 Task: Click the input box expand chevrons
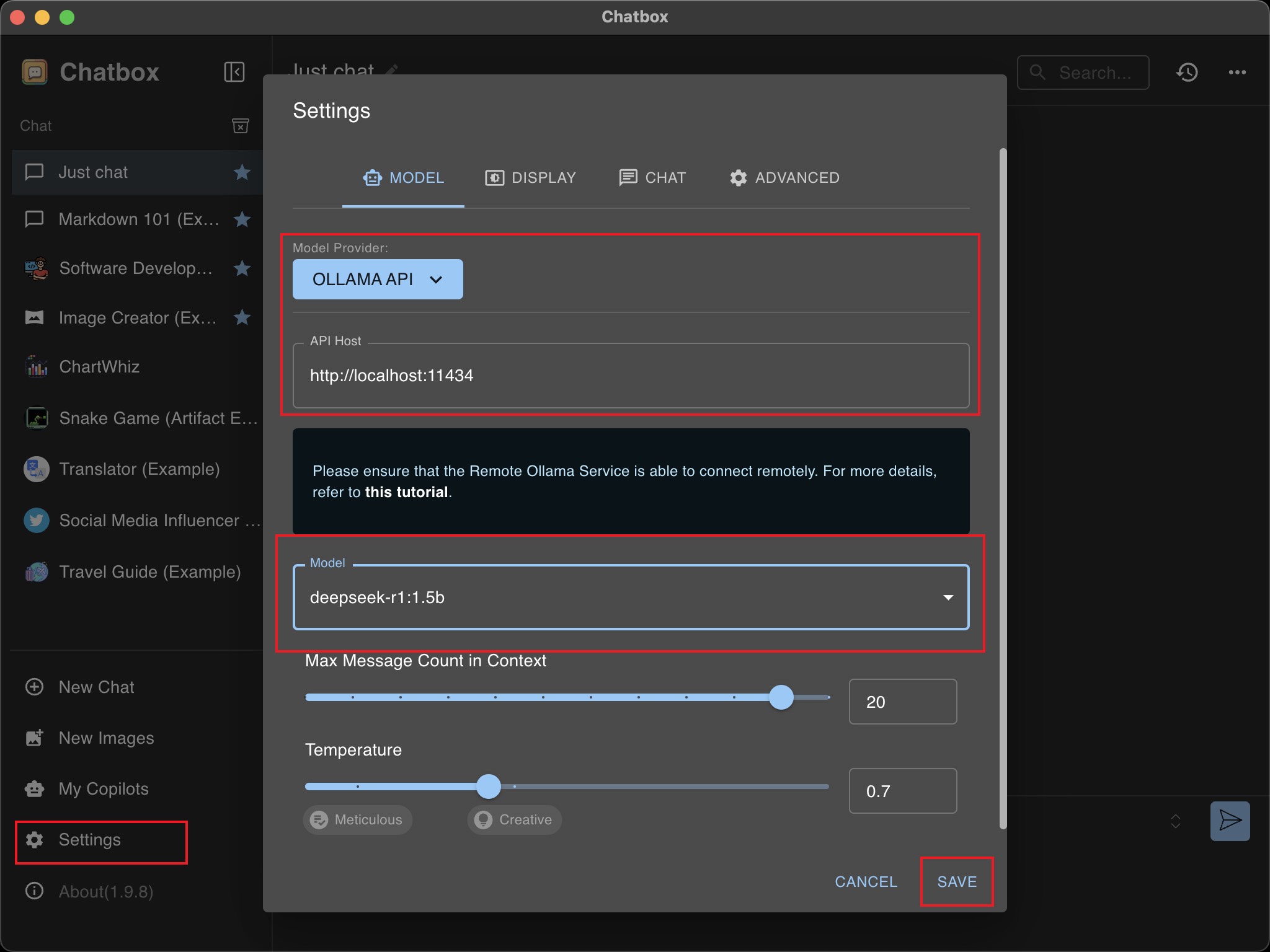1175,821
